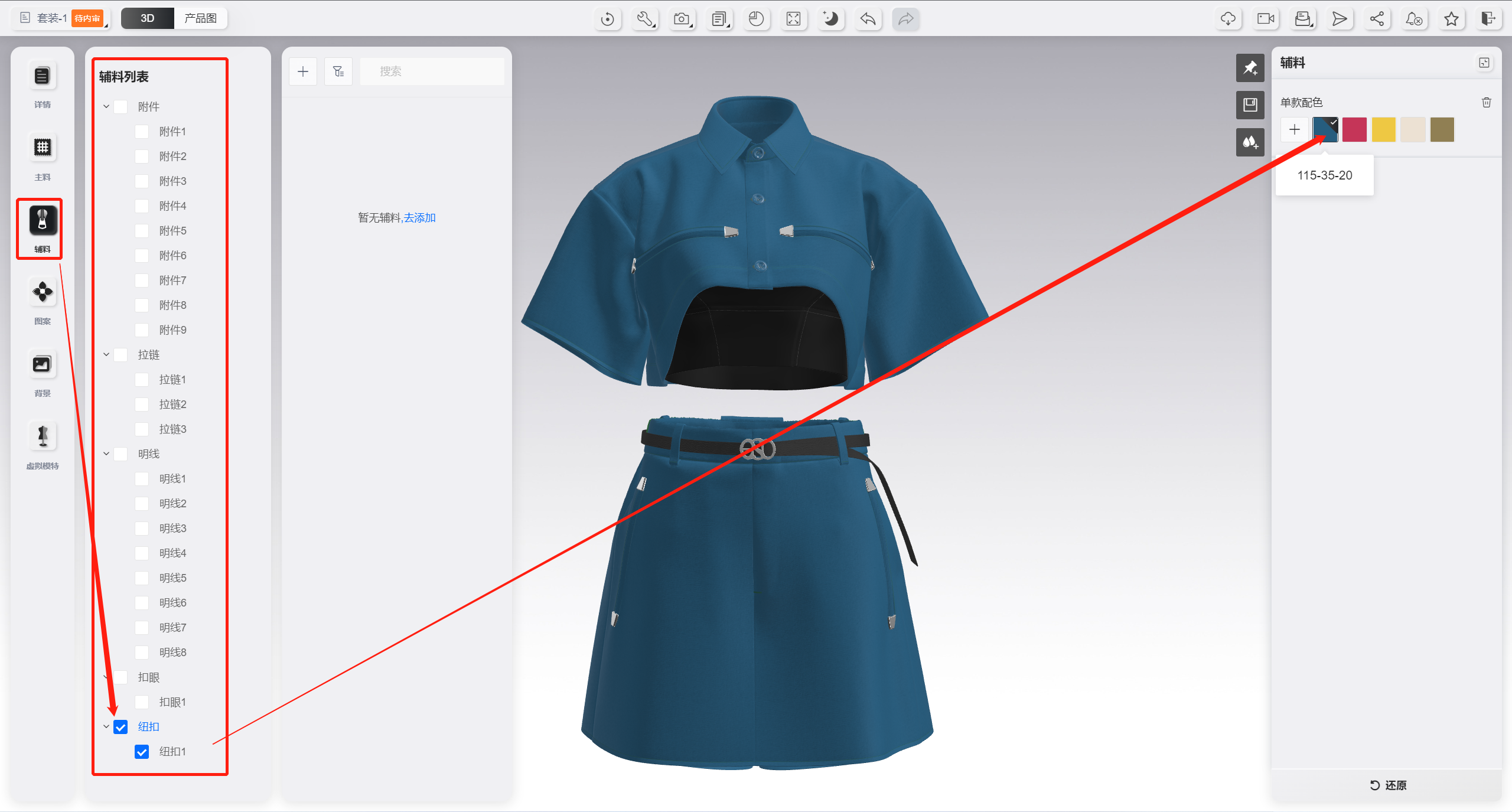
Task: Open the 图案 pattern sidebar icon
Action: point(42,292)
